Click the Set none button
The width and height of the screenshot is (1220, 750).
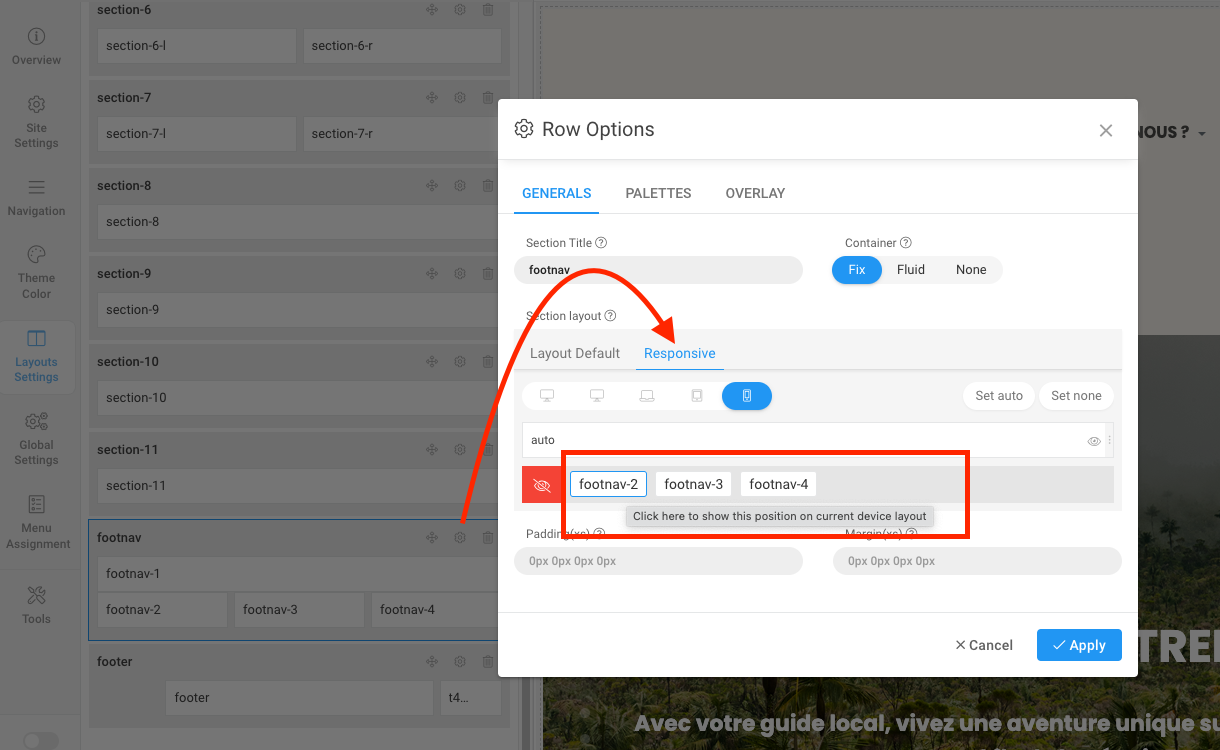point(1076,396)
